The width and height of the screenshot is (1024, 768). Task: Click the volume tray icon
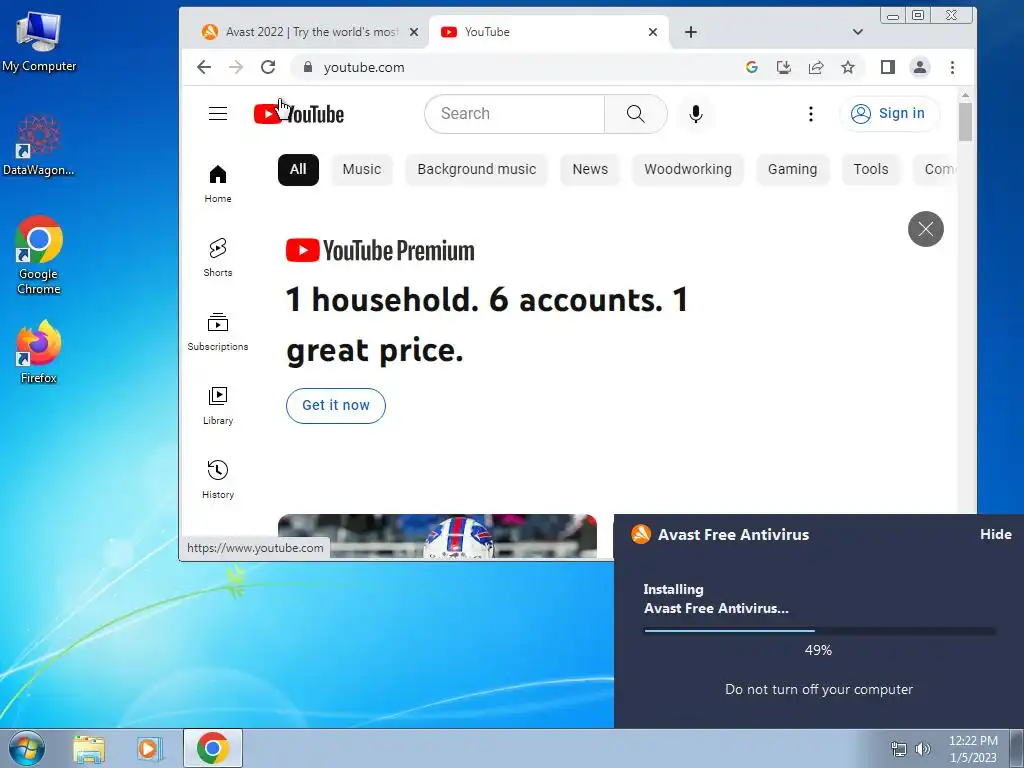tap(923, 749)
